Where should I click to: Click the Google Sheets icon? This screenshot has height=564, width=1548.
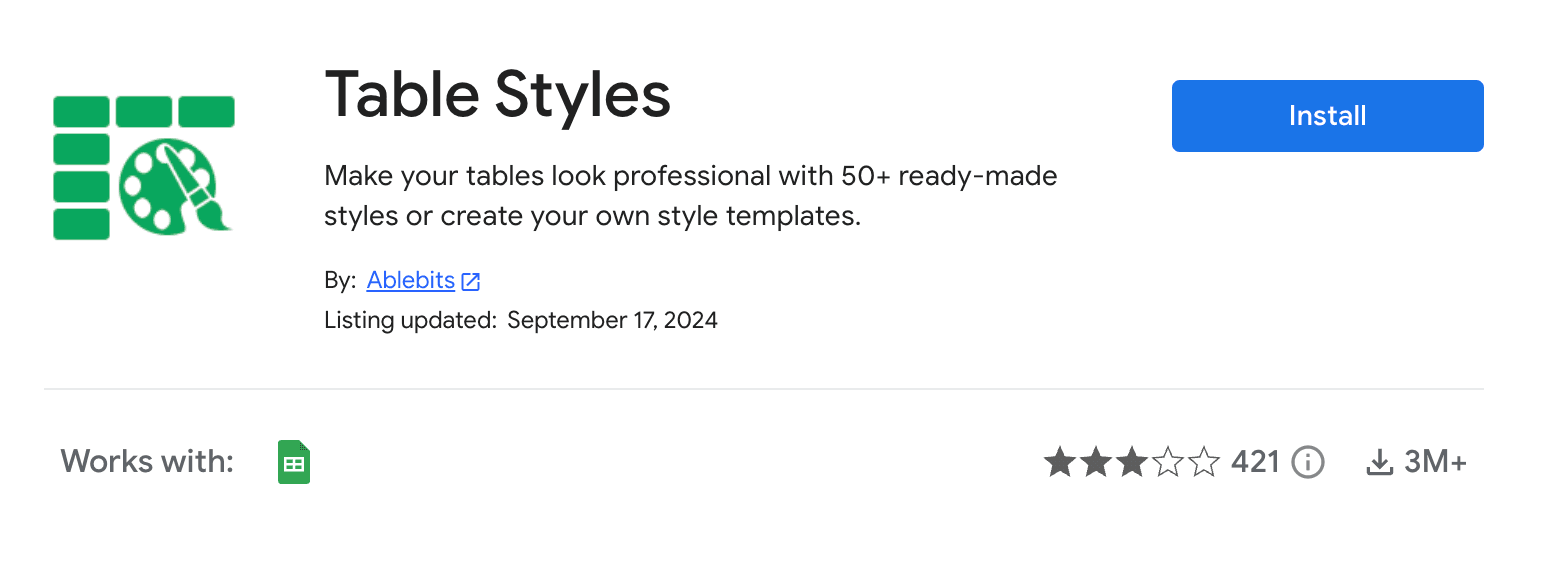point(294,462)
